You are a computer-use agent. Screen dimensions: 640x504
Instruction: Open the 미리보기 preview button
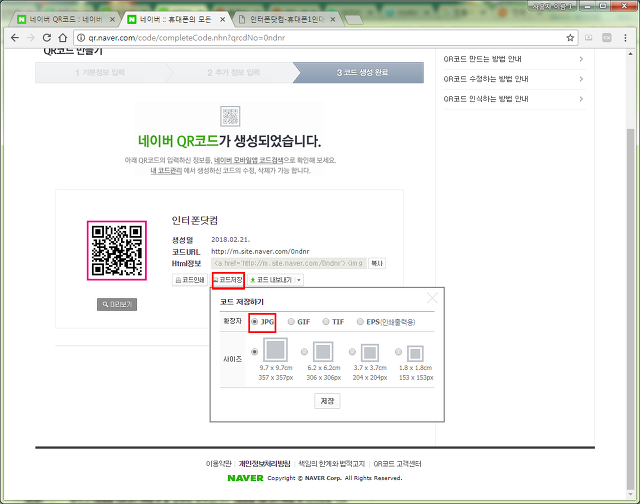pos(117,304)
